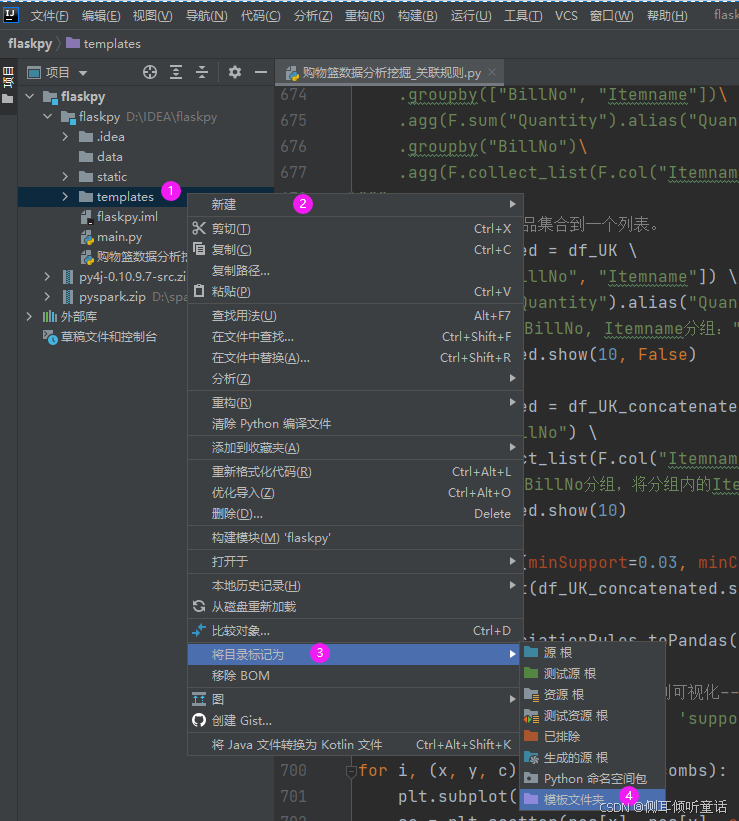Click the external libraries icon
The image size is (739, 821).
point(50,316)
